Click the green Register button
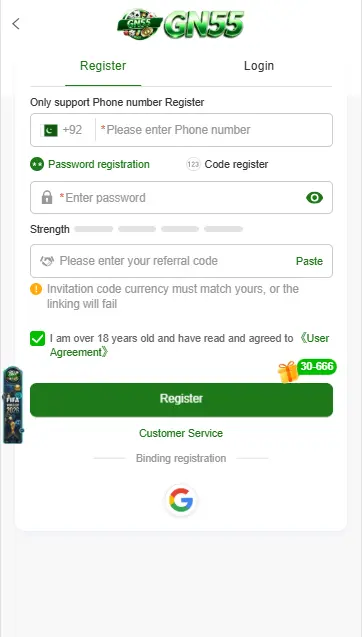362x637 pixels. coord(181,400)
